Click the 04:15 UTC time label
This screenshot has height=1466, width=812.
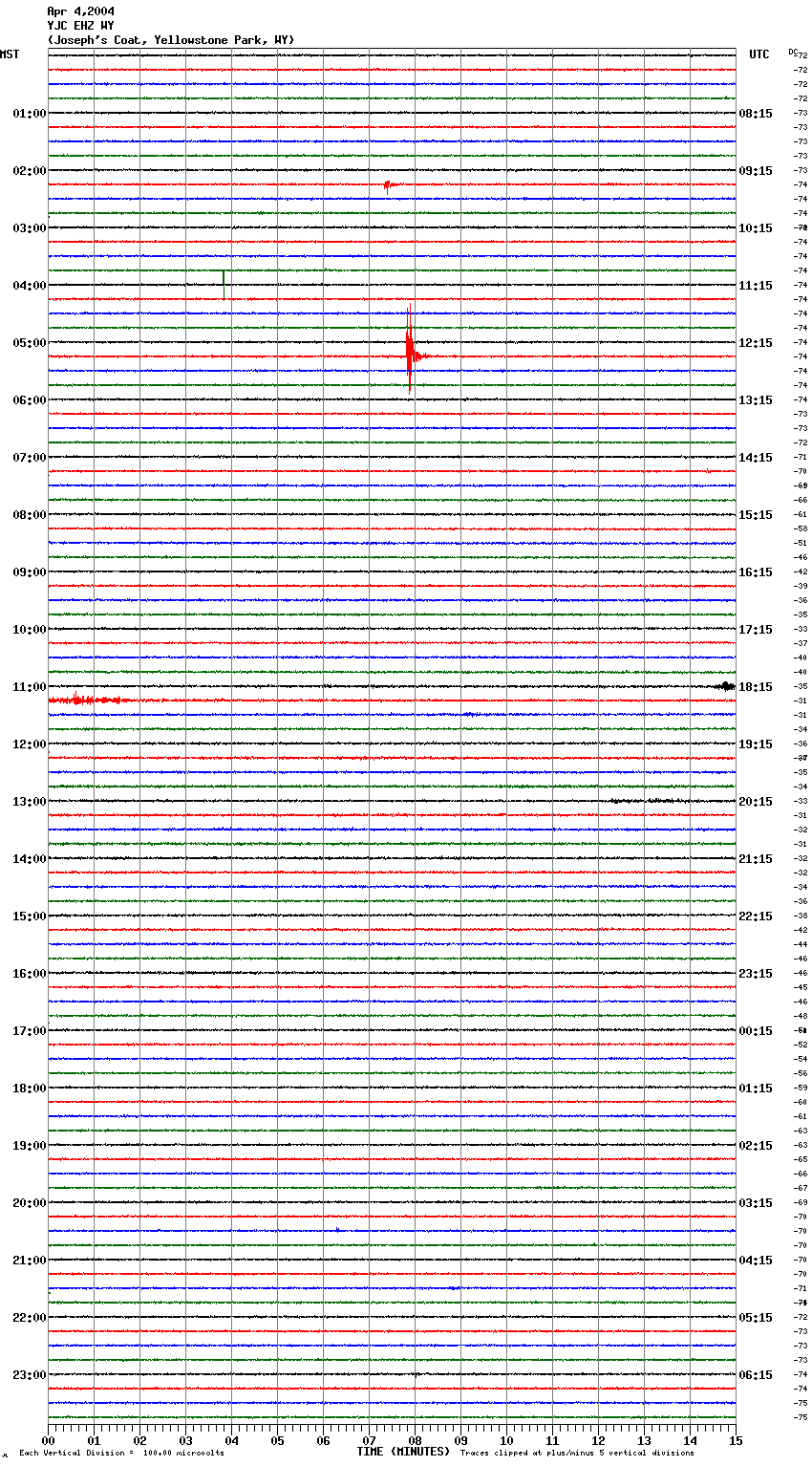pyautogui.click(x=756, y=1261)
